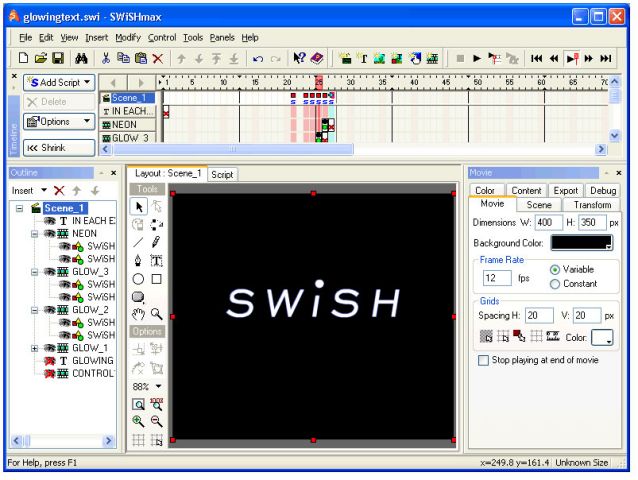This screenshot has height=480, width=638.
Task: Open the Background Color swatch
Action: click(x=581, y=243)
